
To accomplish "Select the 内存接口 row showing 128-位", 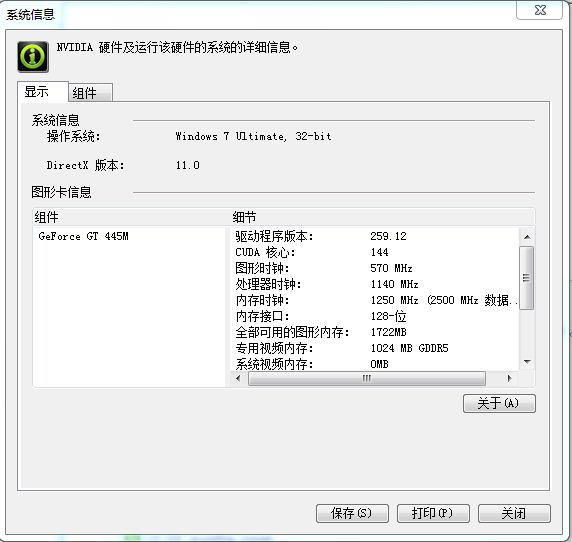I will (375, 316).
